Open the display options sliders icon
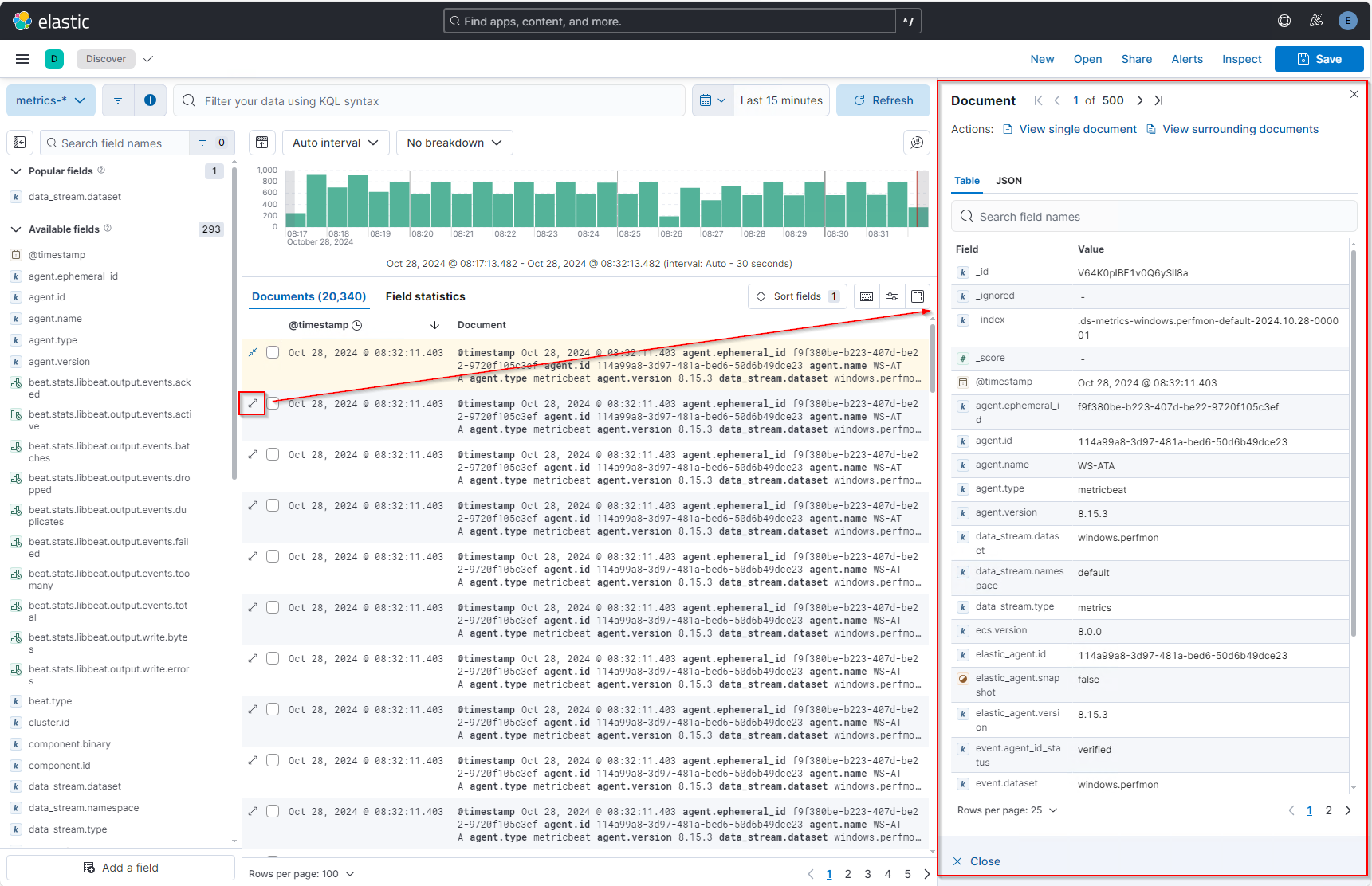 click(x=892, y=296)
